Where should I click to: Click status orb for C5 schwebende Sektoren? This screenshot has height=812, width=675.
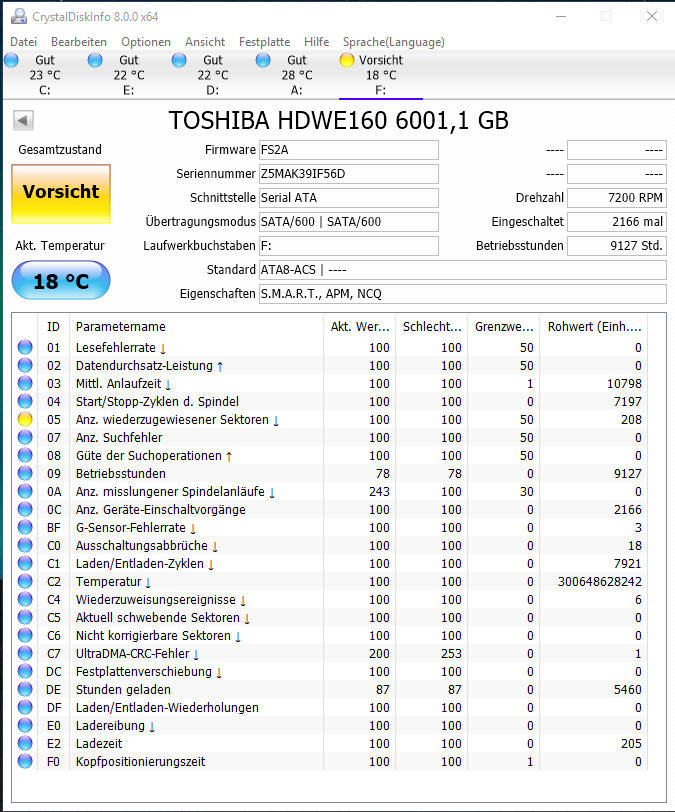pos(25,617)
